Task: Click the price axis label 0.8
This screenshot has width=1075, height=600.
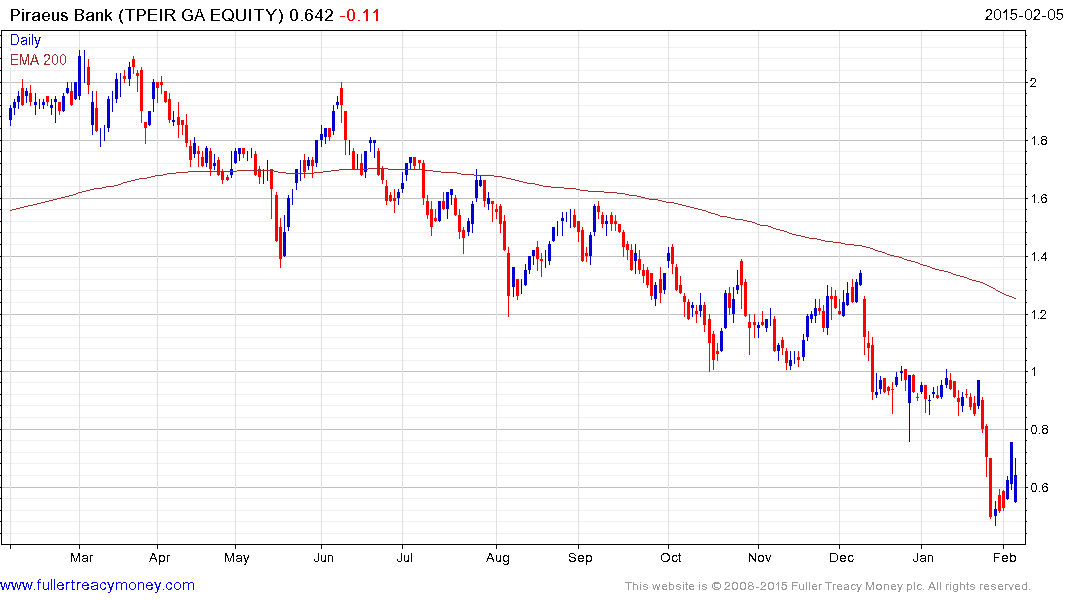Action: pyautogui.click(x=1039, y=430)
